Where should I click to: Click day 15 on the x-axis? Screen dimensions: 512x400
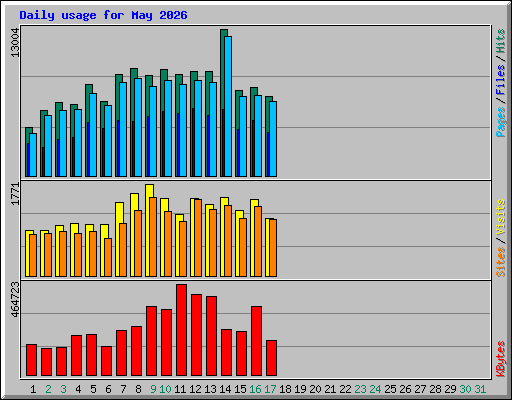pos(240,389)
